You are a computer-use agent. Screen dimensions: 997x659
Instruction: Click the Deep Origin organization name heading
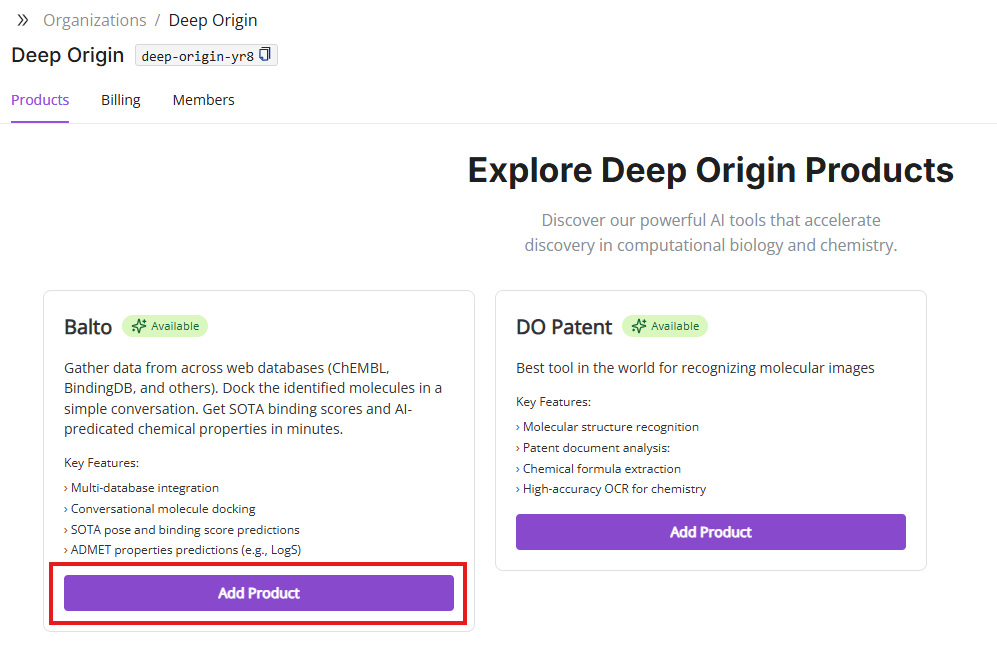pos(68,55)
